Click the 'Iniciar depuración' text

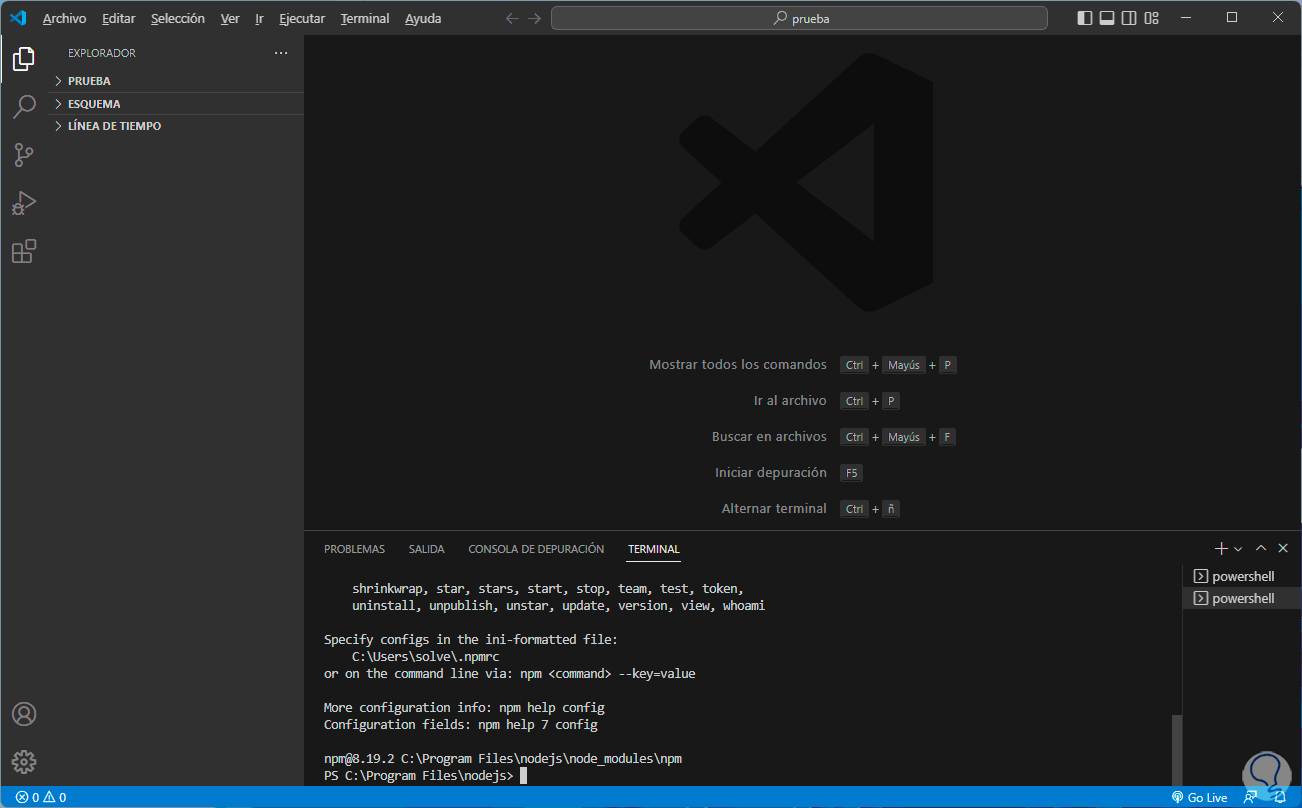771,473
